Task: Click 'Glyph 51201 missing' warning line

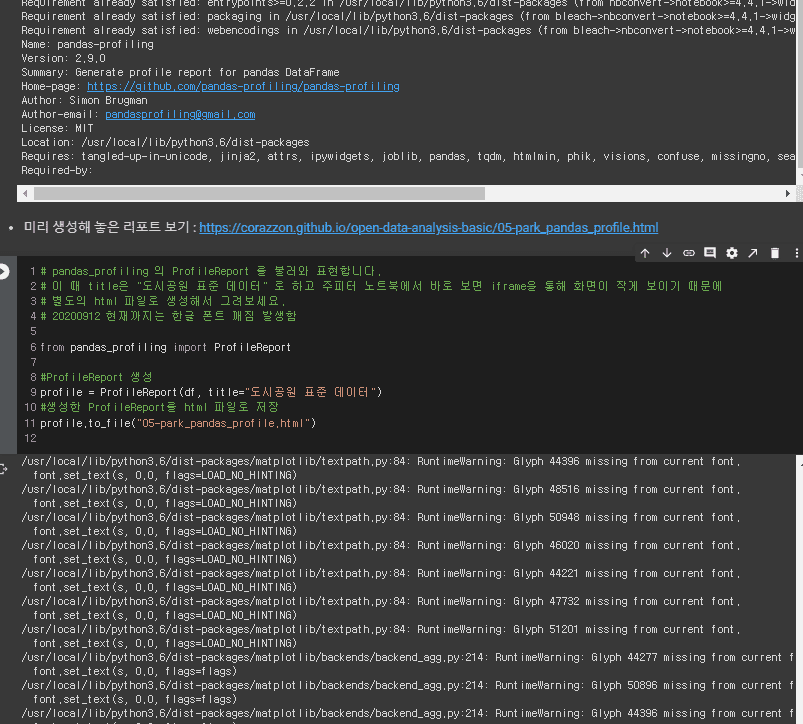Action: (381, 629)
